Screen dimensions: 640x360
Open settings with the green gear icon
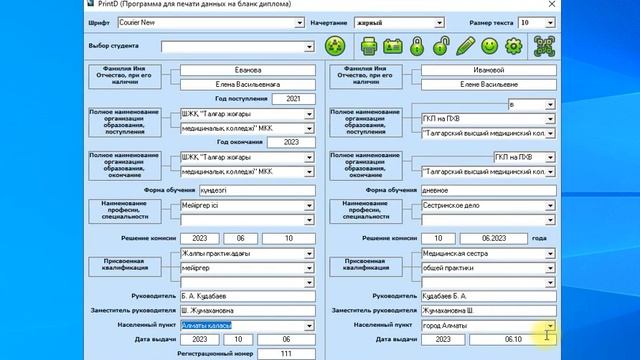513,46
